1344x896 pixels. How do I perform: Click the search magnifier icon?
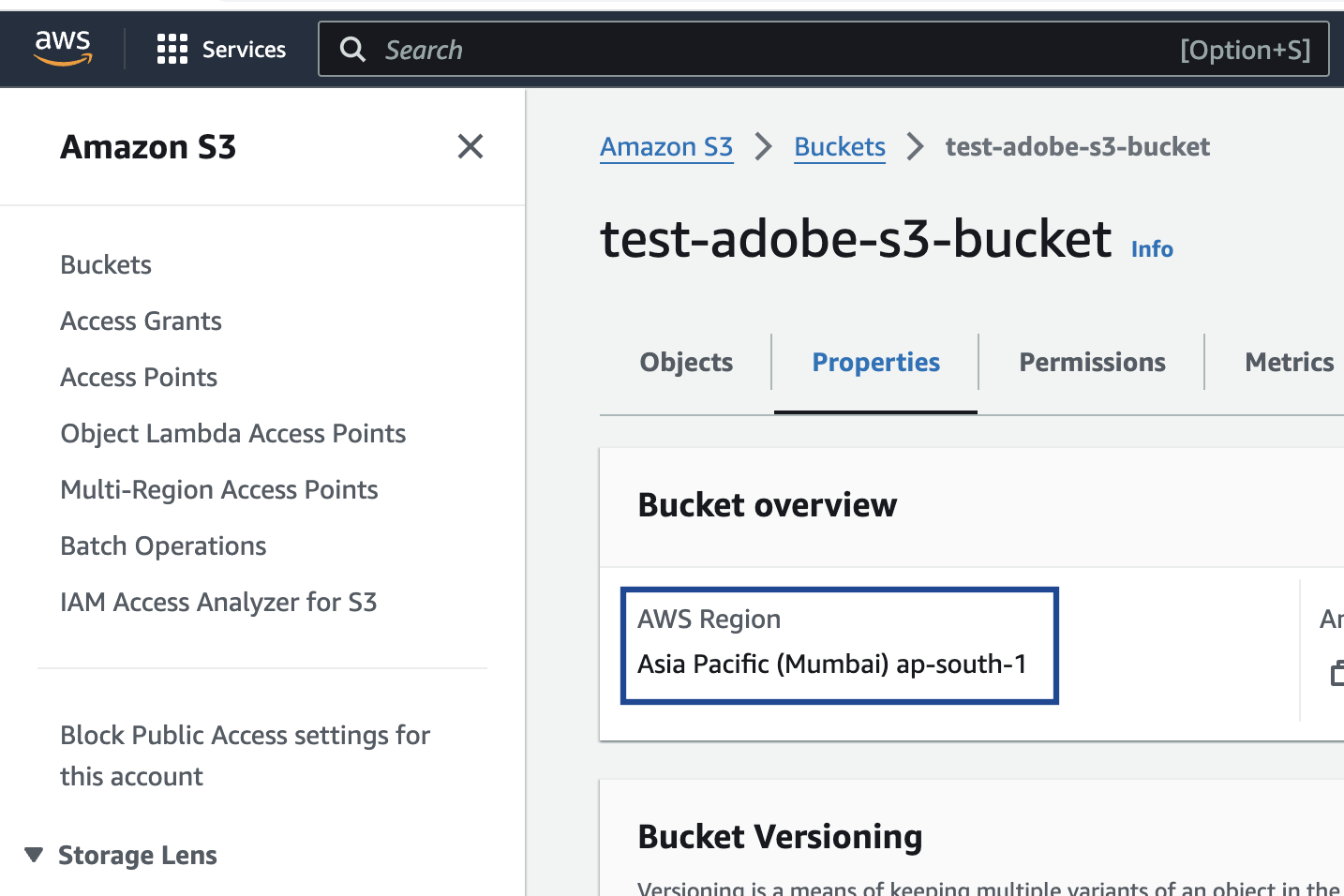tap(352, 50)
